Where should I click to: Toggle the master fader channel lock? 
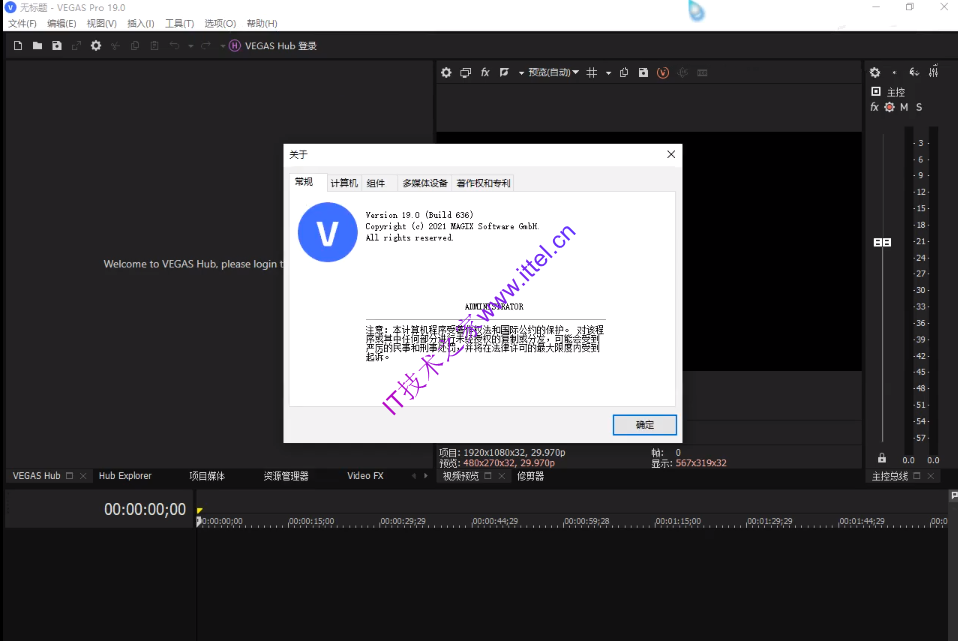[882, 458]
